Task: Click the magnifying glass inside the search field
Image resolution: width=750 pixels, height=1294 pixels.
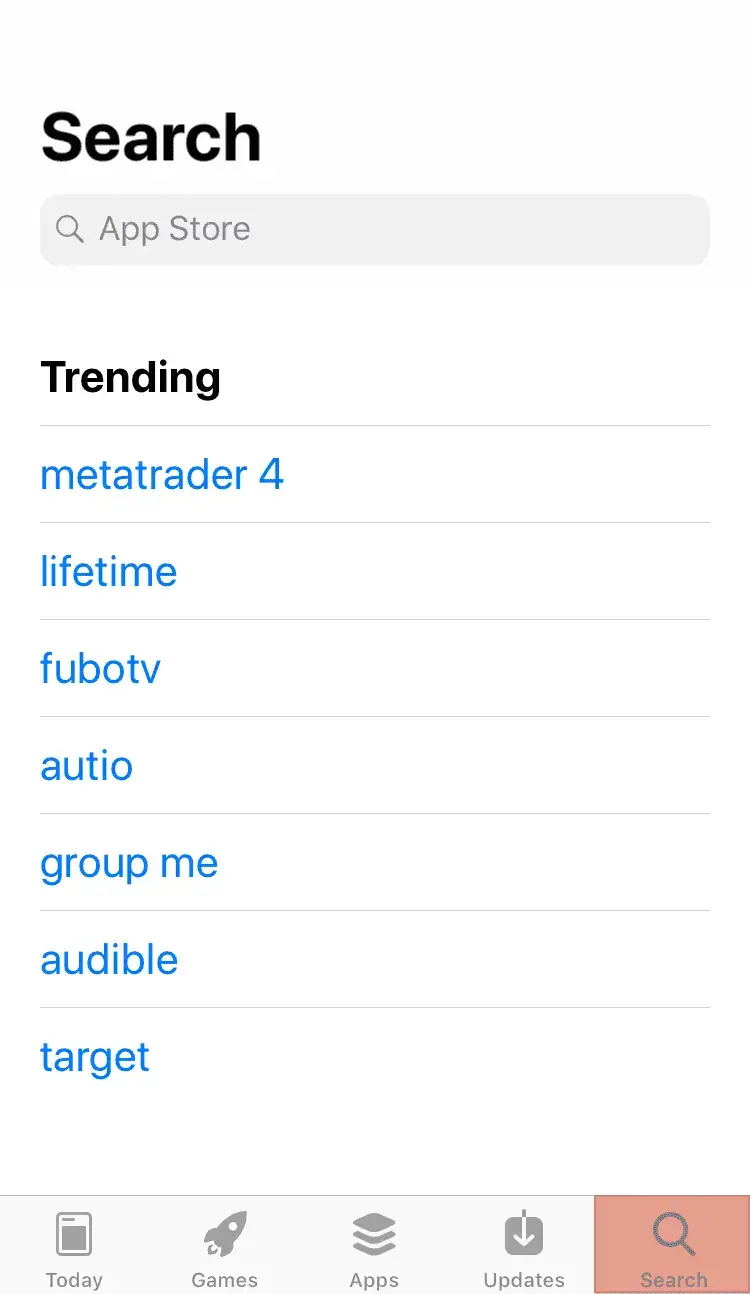Action: click(x=69, y=229)
